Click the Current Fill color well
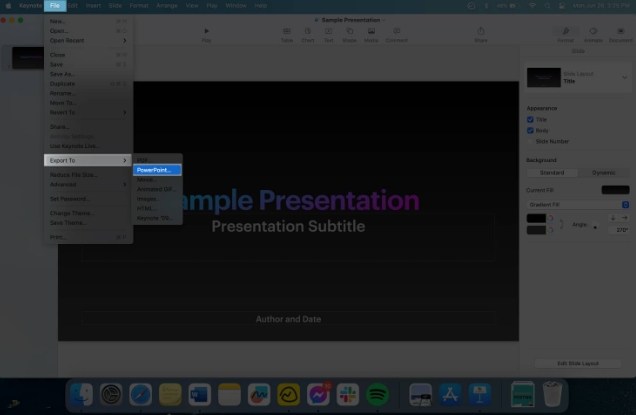This screenshot has width=636, height=415. tap(615, 190)
